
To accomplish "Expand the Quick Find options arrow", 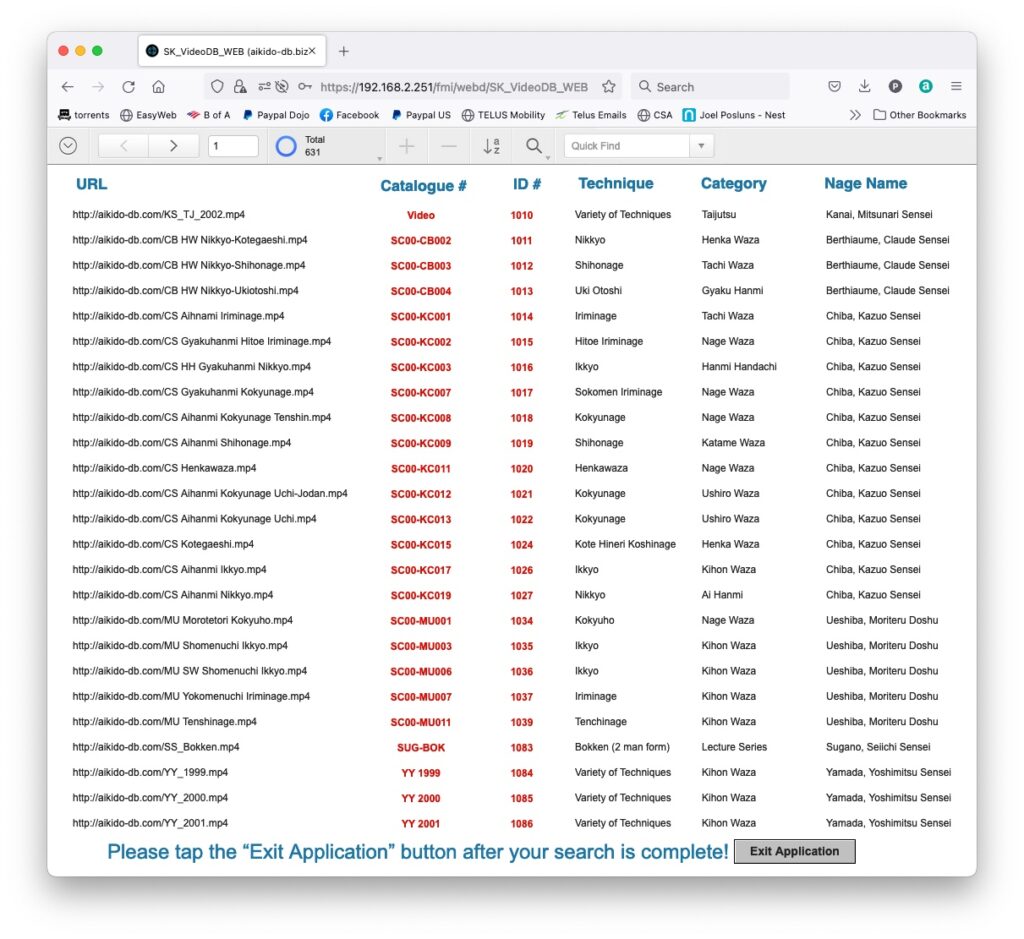I will pos(701,146).
